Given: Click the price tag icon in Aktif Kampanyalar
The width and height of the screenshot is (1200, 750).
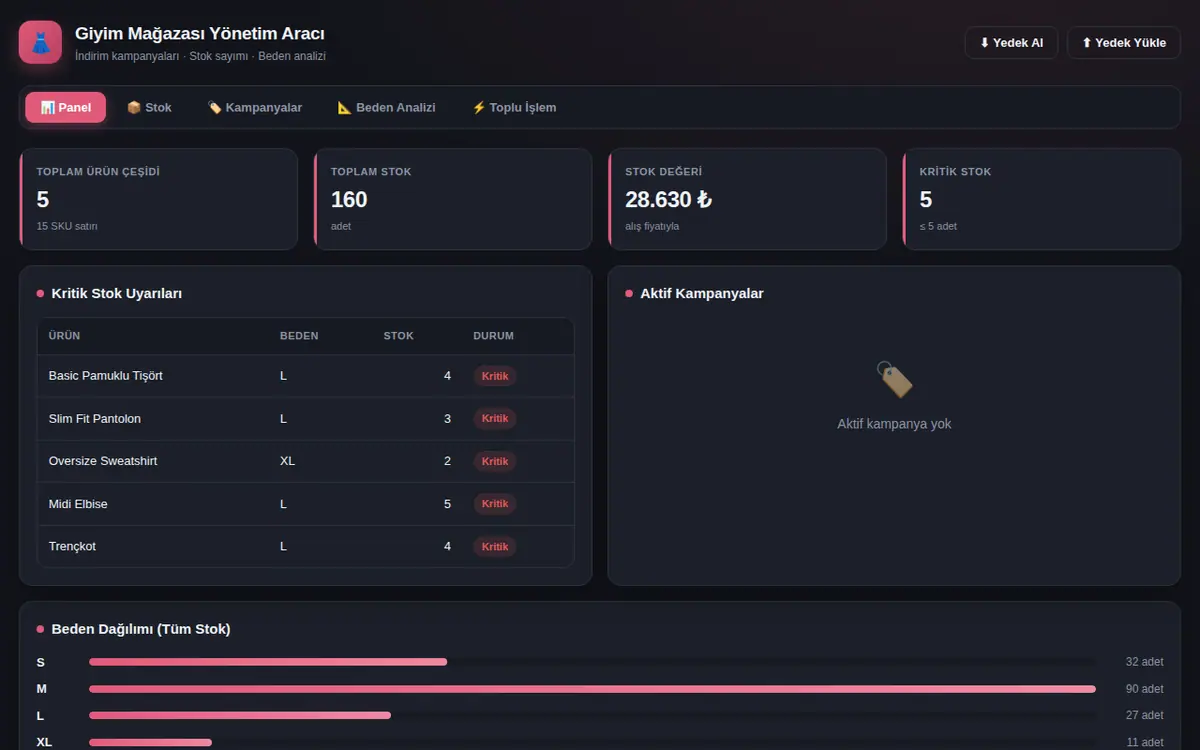Looking at the screenshot, I should point(894,380).
